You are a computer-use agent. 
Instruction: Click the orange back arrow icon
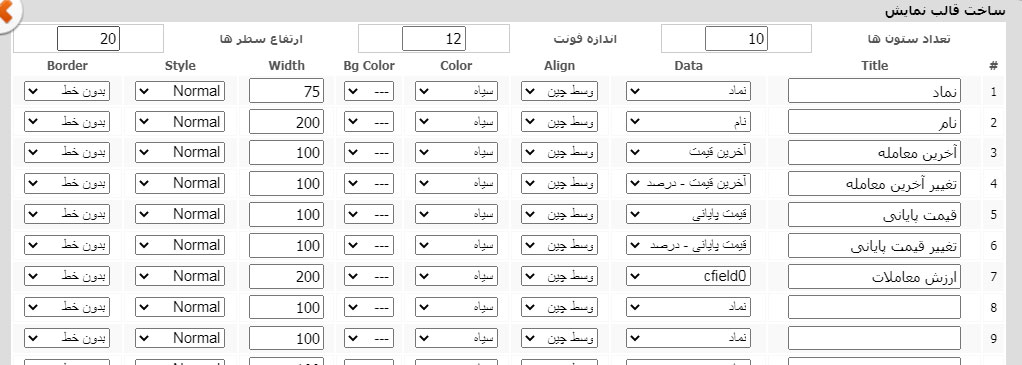(7, 13)
